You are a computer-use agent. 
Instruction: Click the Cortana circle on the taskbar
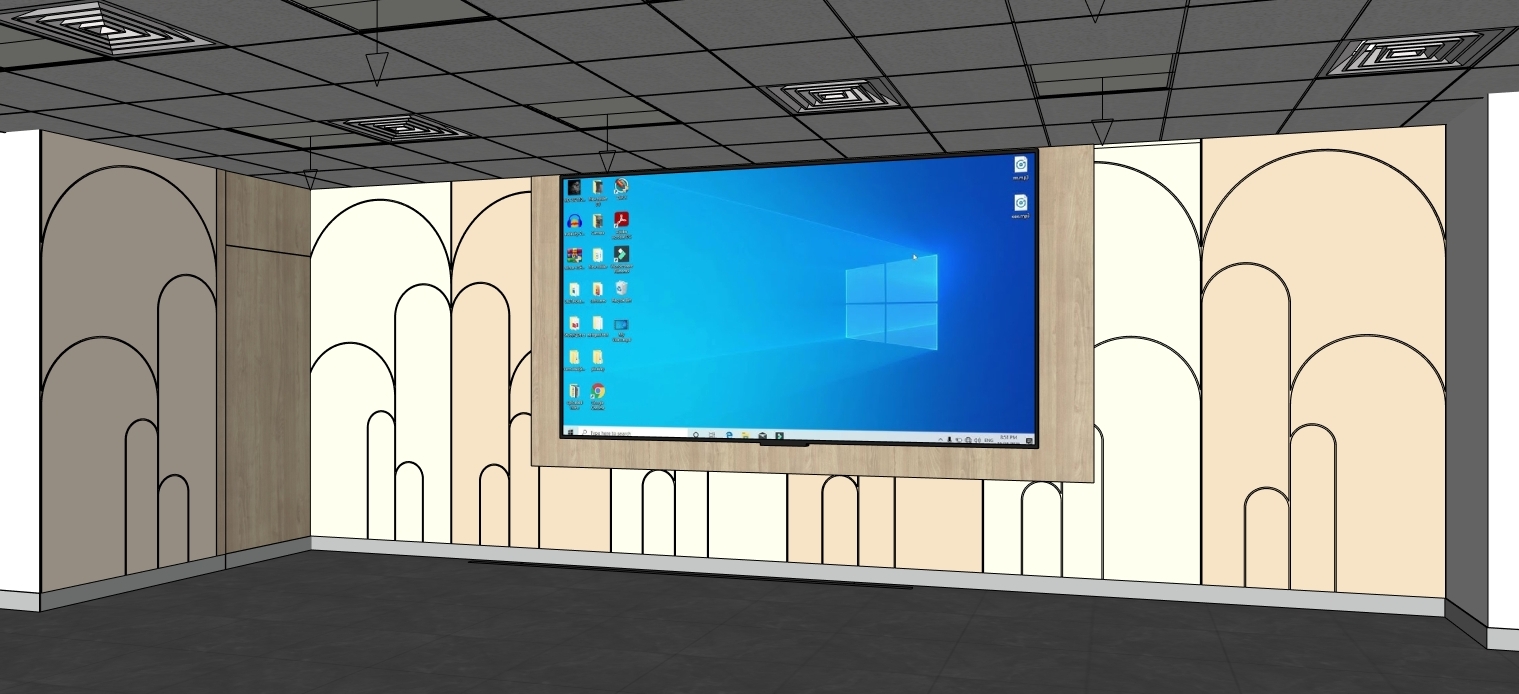(x=696, y=435)
